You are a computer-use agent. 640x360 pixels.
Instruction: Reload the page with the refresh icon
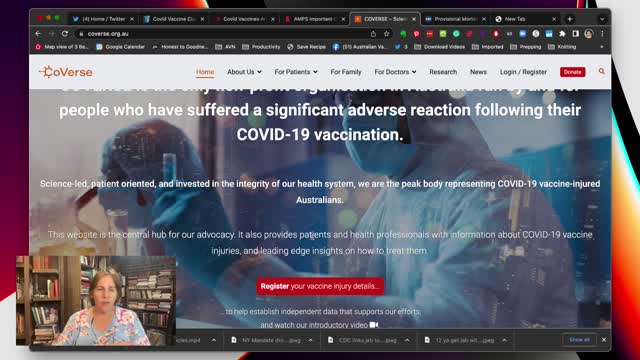(64, 33)
